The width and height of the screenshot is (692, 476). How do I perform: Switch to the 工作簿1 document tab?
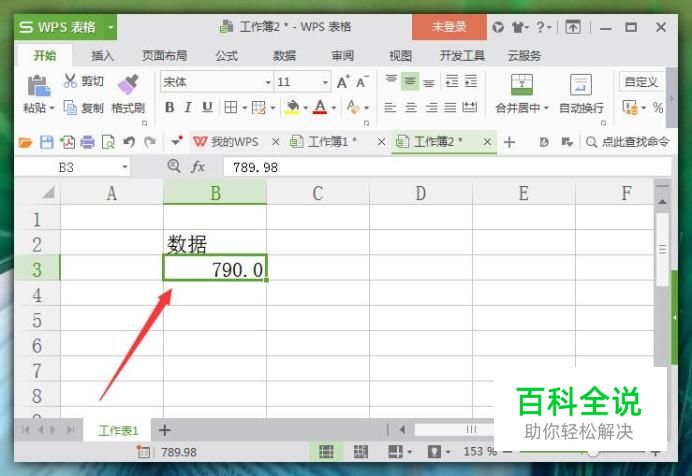pos(331,142)
